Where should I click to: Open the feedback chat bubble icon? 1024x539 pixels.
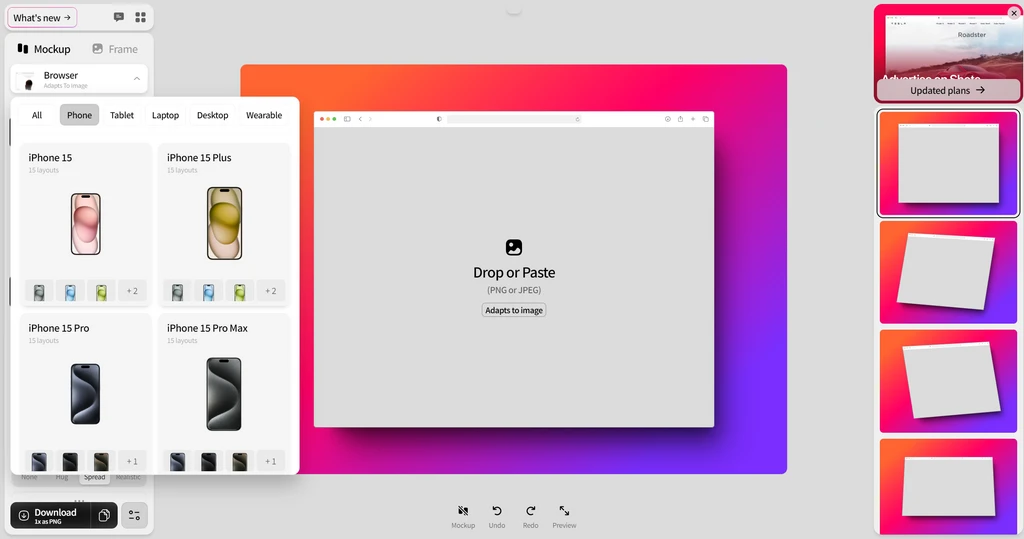tap(119, 17)
